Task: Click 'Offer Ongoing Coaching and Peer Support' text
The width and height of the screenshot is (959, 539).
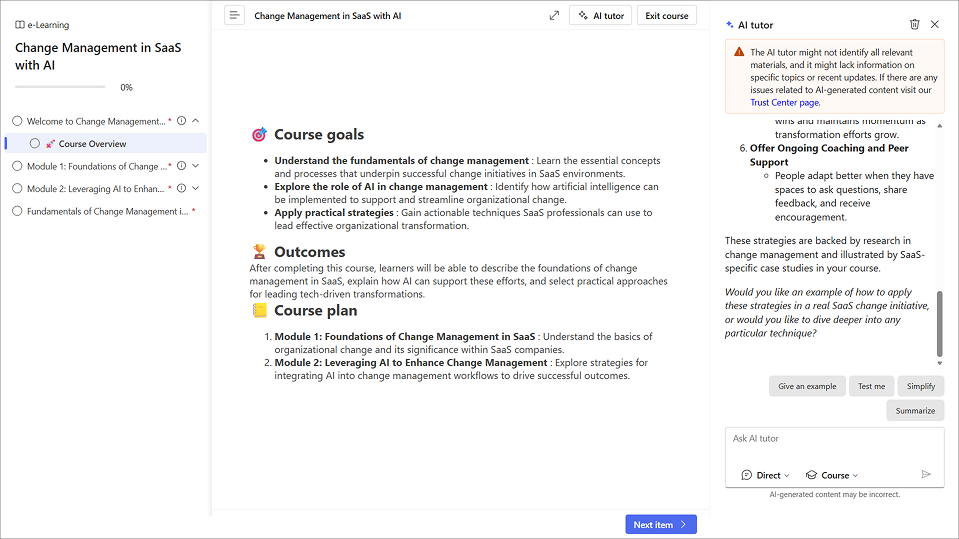Action: tap(829, 155)
